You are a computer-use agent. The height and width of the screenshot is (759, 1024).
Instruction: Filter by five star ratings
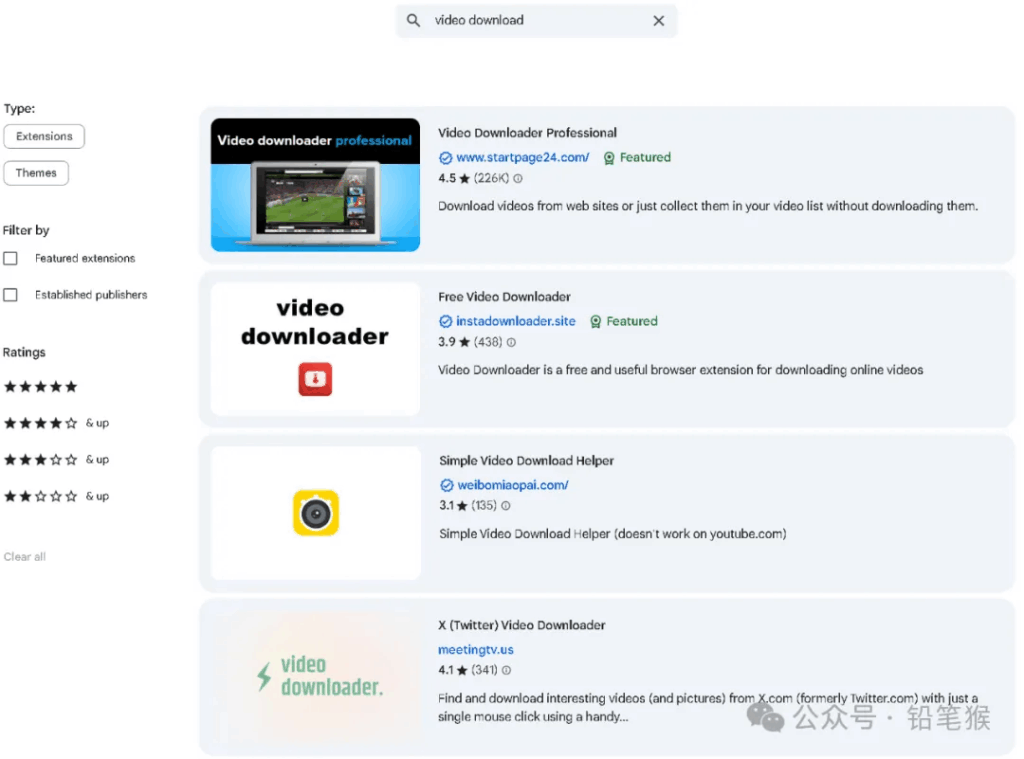41,387
